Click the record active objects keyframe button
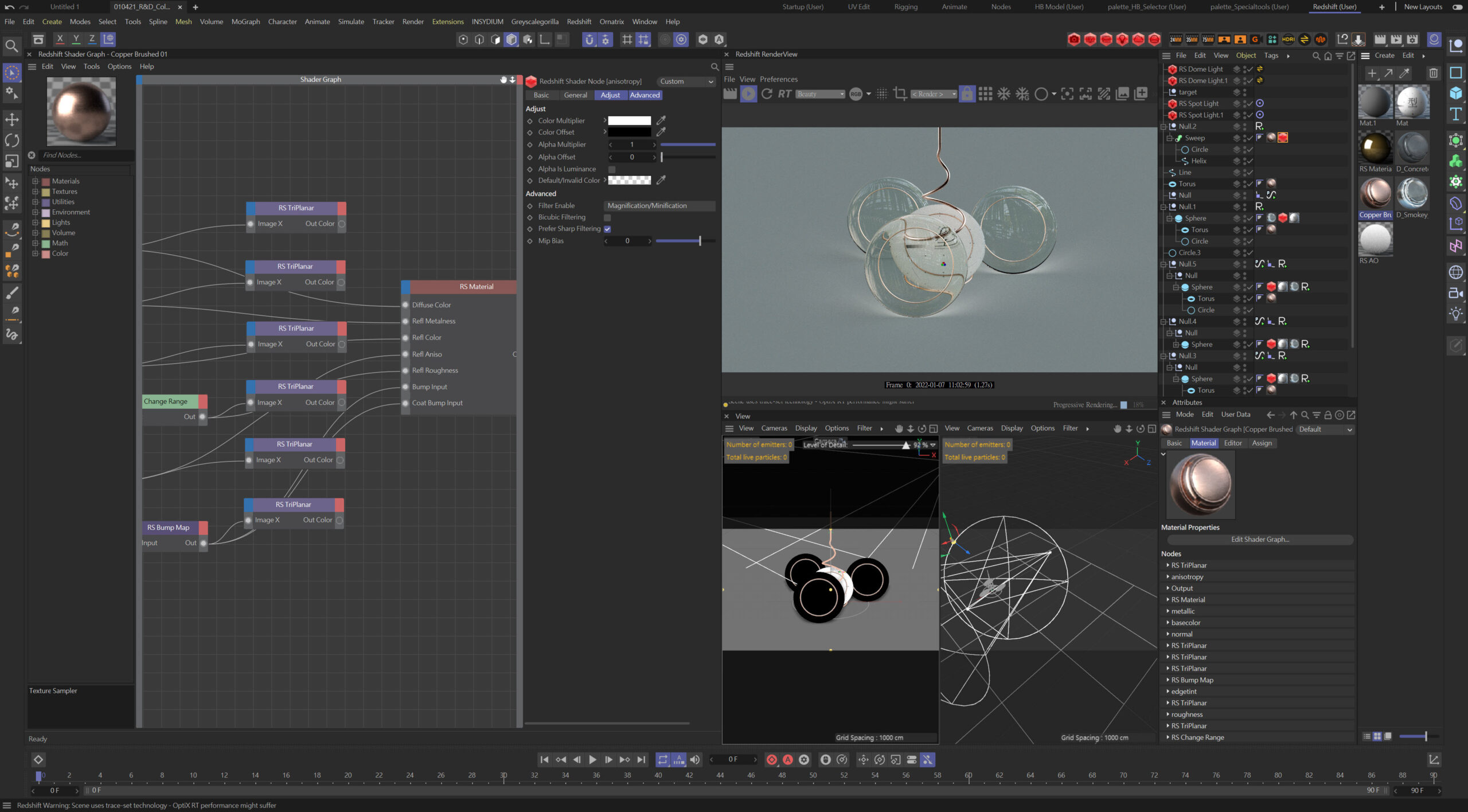This screenshot has height=812, width=1468. pyautogui.click(x=772, y=759)
